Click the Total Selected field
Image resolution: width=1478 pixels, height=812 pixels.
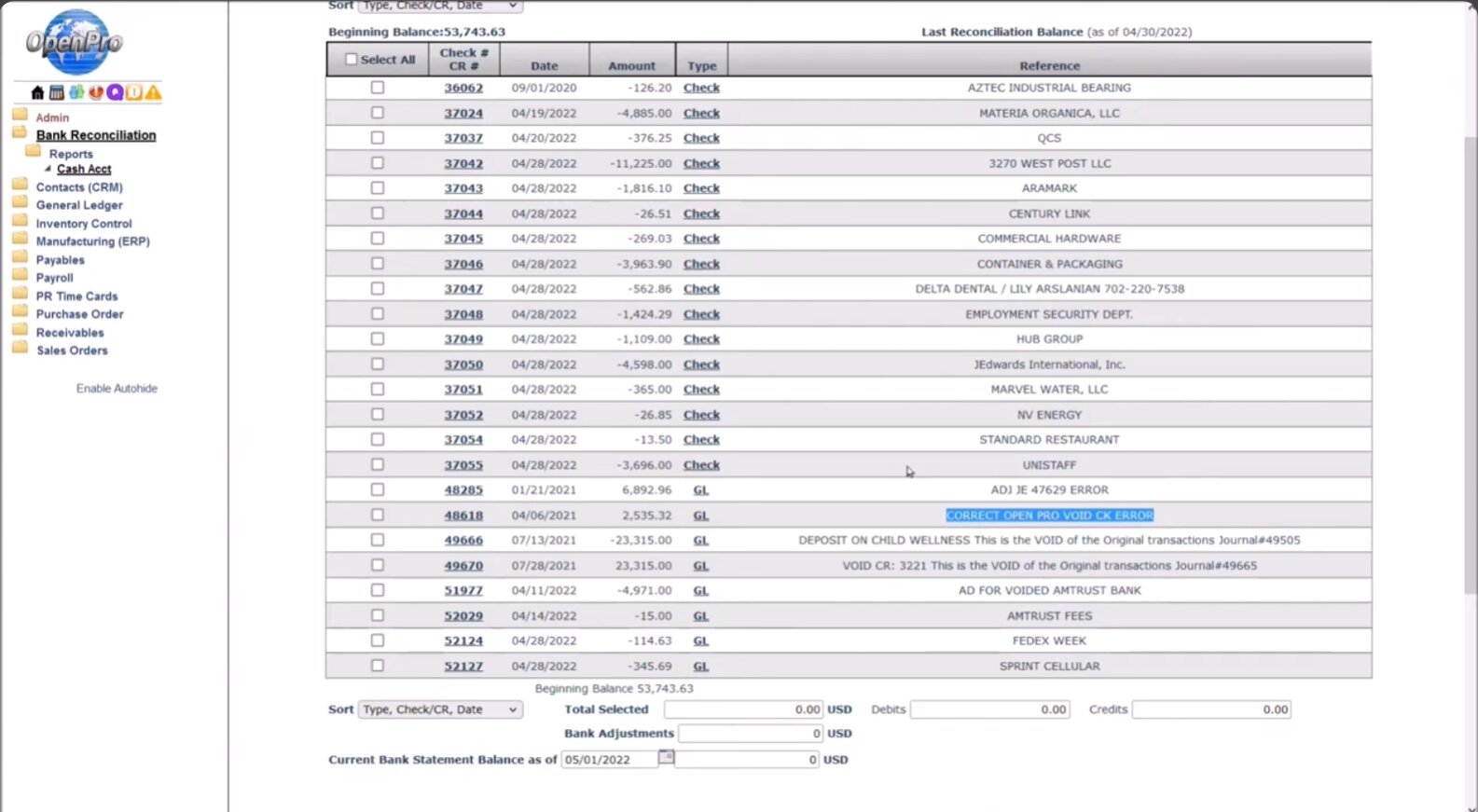click(744, 709)
